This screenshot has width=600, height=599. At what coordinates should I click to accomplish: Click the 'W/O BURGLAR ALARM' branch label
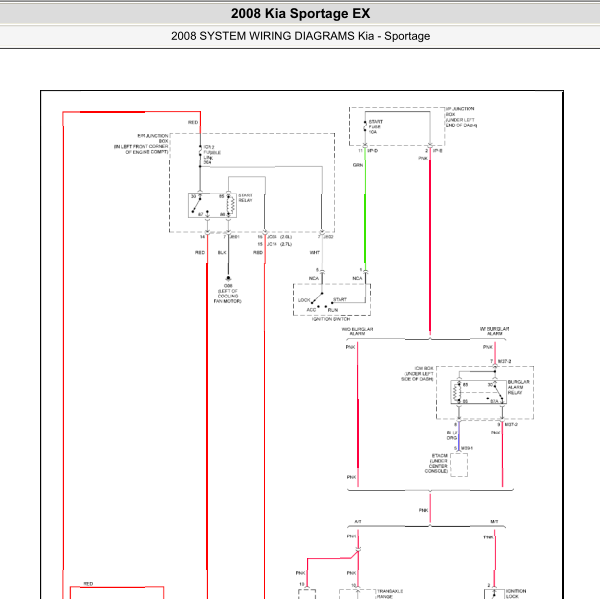357,331
